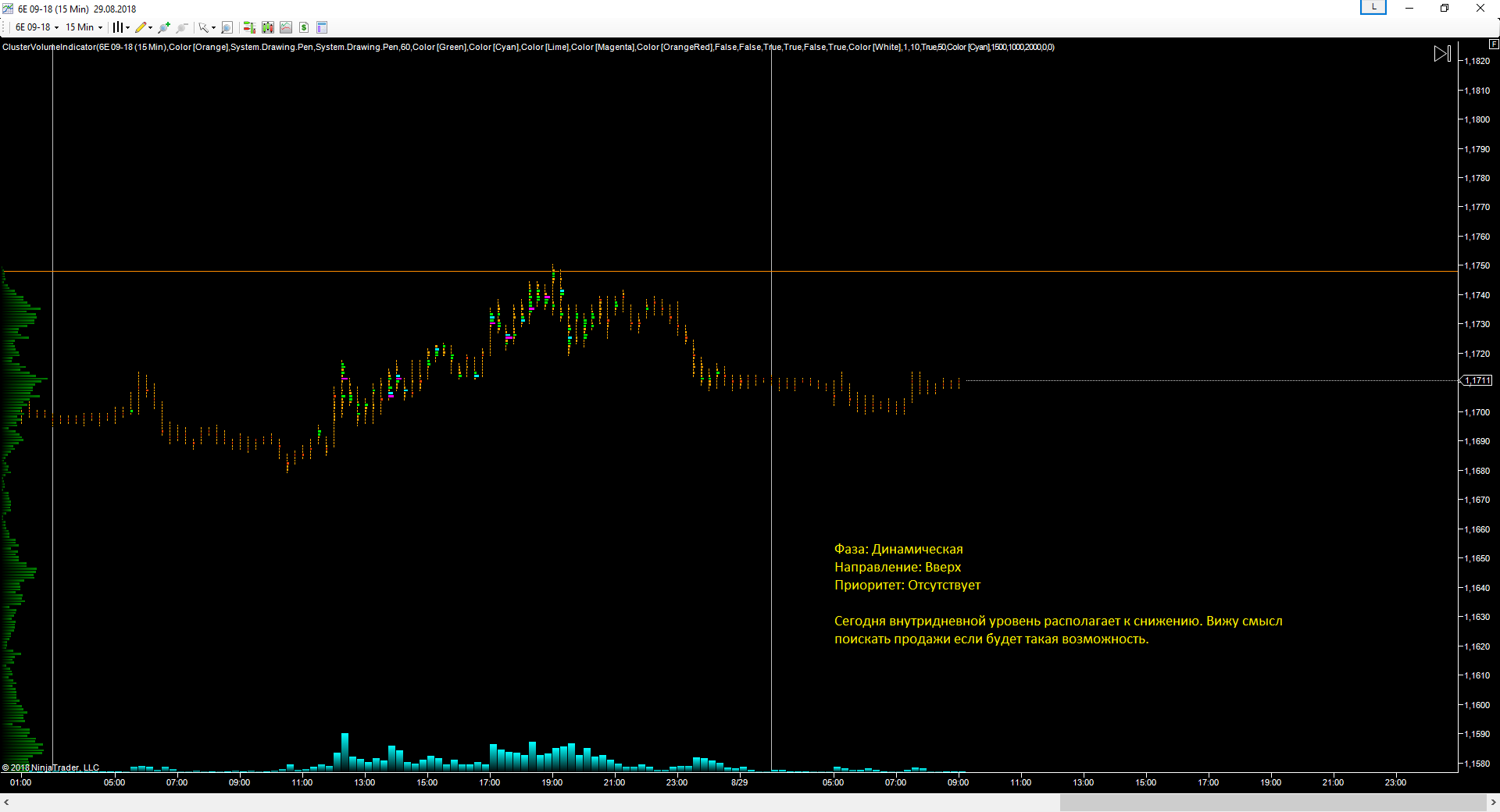Click the 1,1711 current price marker
The height and width of the screenshot is (812, 1500).
pyautogui.click(x=1477, y=380)
